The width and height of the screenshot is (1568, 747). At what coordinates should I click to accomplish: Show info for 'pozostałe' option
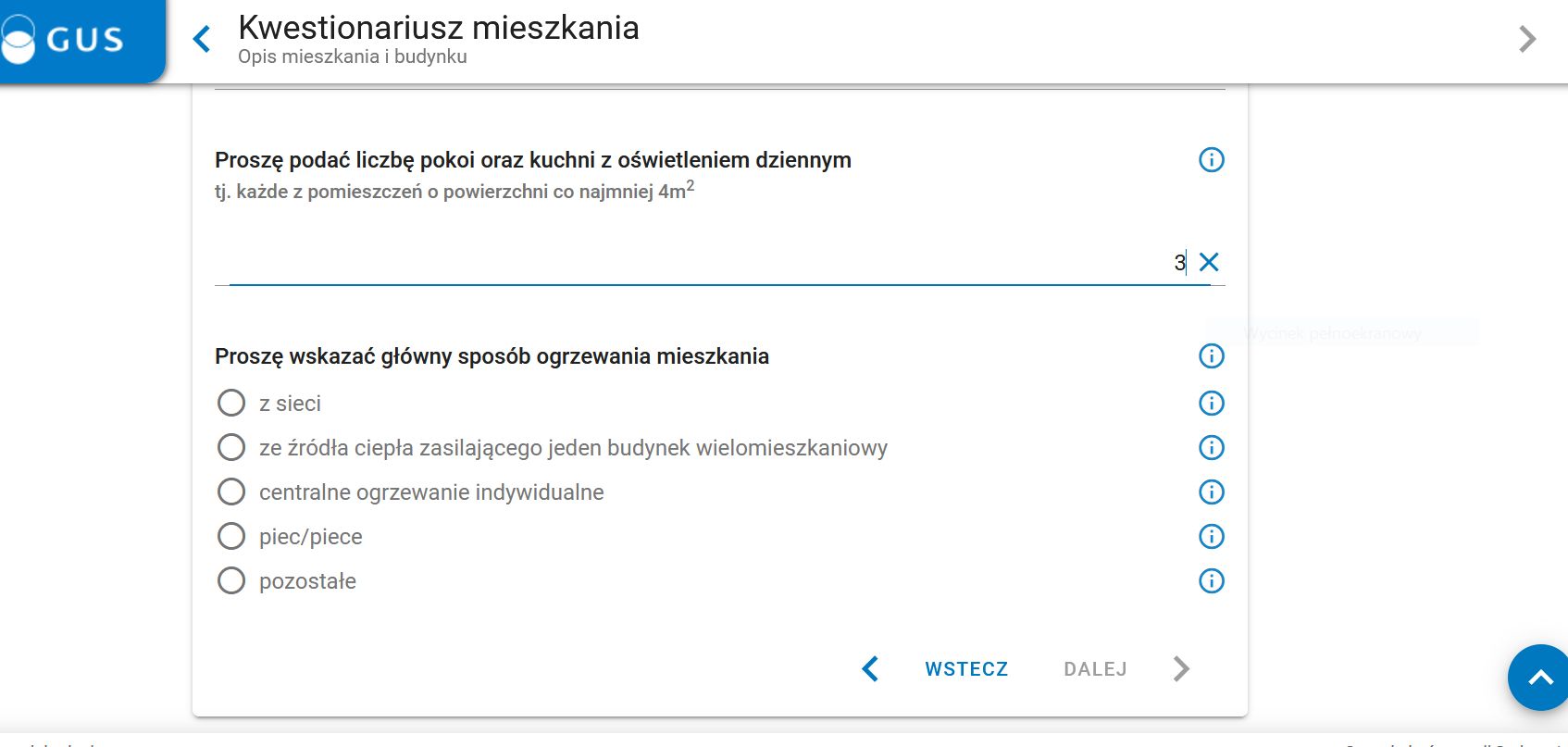click(x=1211, y=581)
